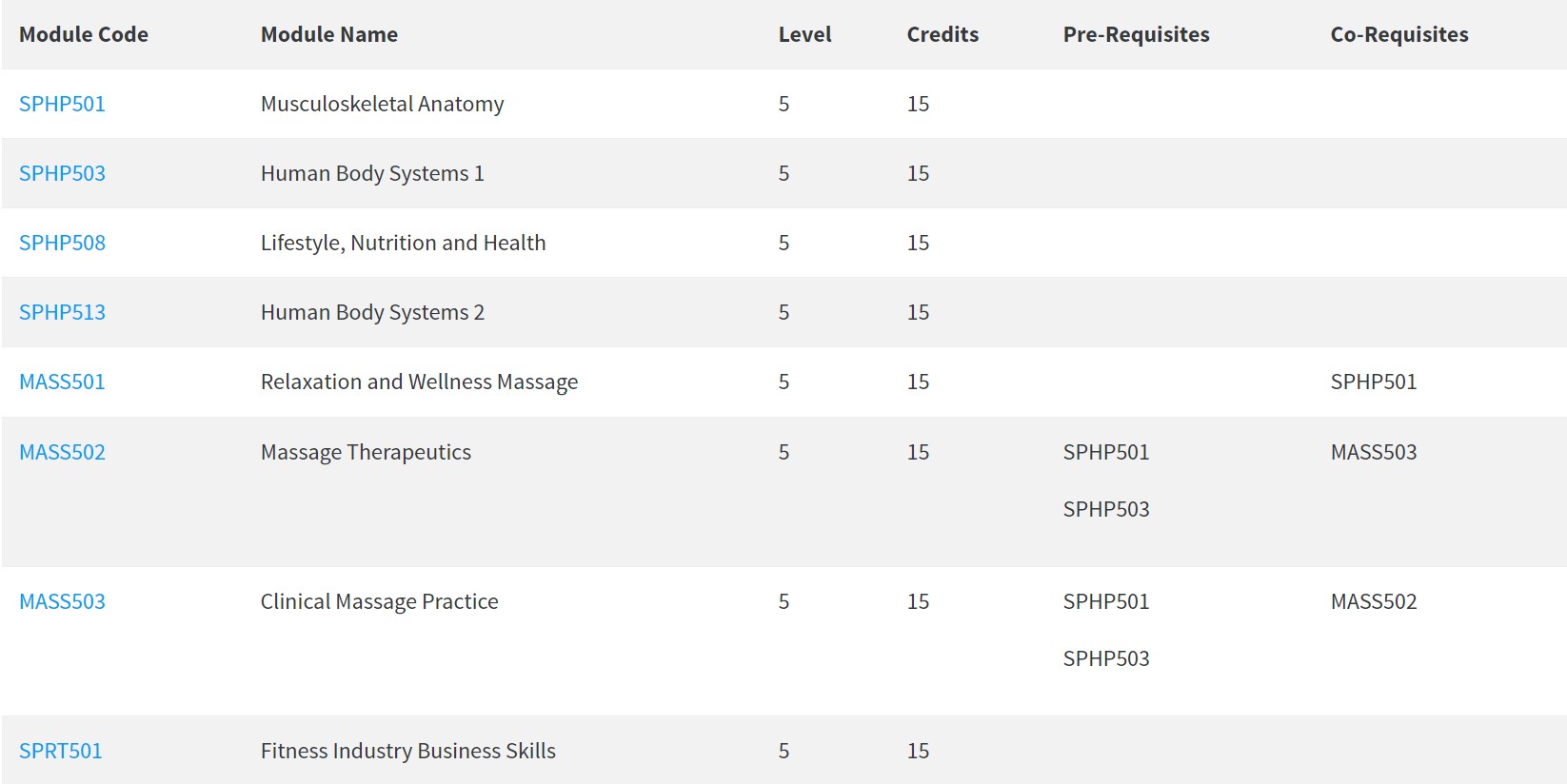Open the MASS503 module link

(62, 601)
